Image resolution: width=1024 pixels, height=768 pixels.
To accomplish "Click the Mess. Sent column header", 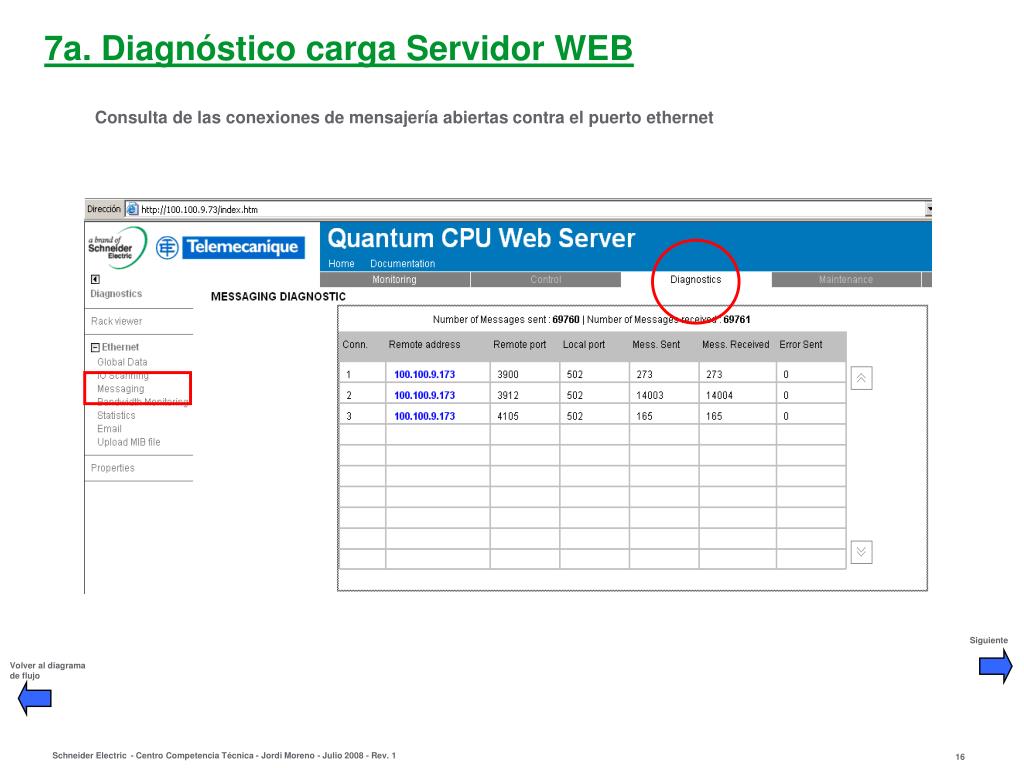I will 656,345.
